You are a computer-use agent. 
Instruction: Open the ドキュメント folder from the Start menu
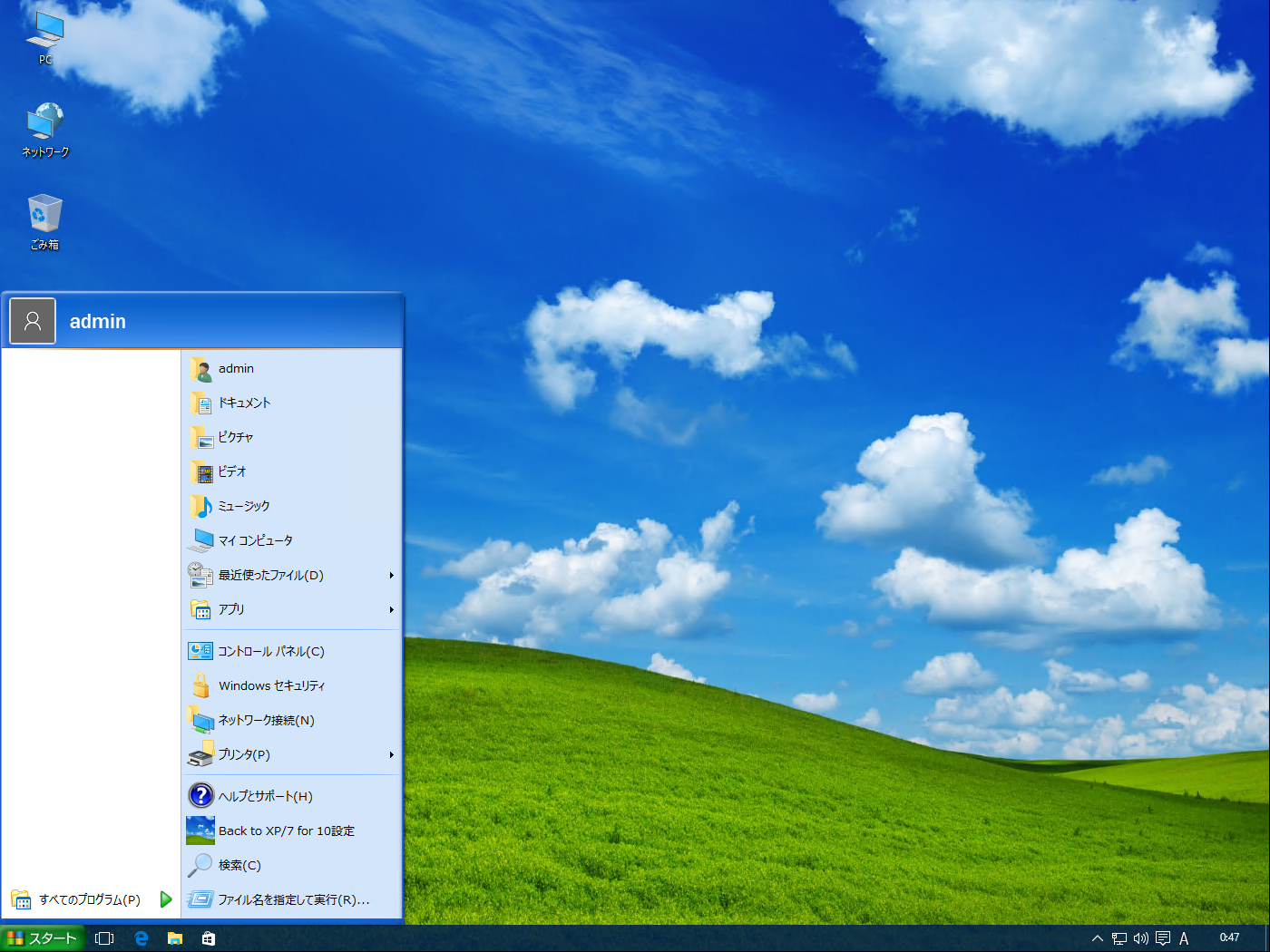point(243,403)
